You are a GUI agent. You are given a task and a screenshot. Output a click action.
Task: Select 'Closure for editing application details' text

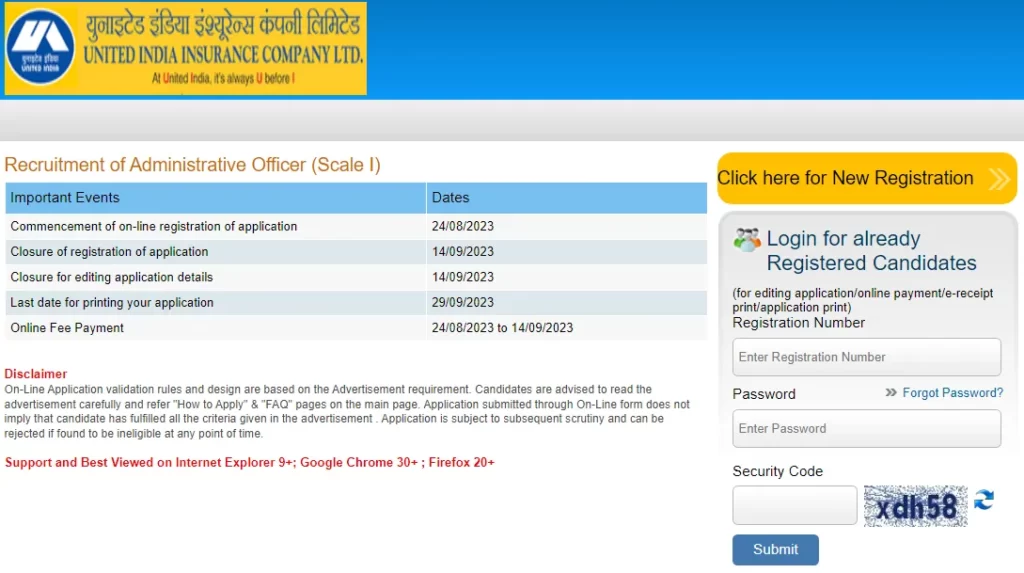pyautogui.click(x=112, y=277)
